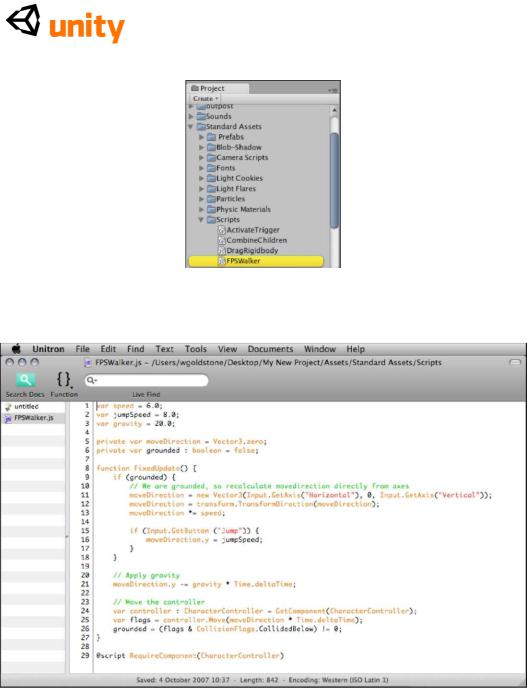Image resolution: width=527 pixels, height=688 pixels.
Task: Click the '// Apply gravity' comment line
Action: tap(147, 575)
